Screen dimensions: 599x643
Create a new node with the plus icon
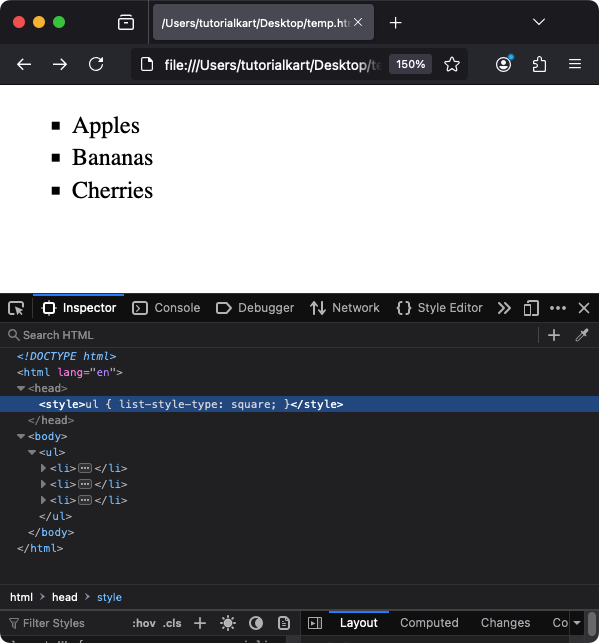554,335
